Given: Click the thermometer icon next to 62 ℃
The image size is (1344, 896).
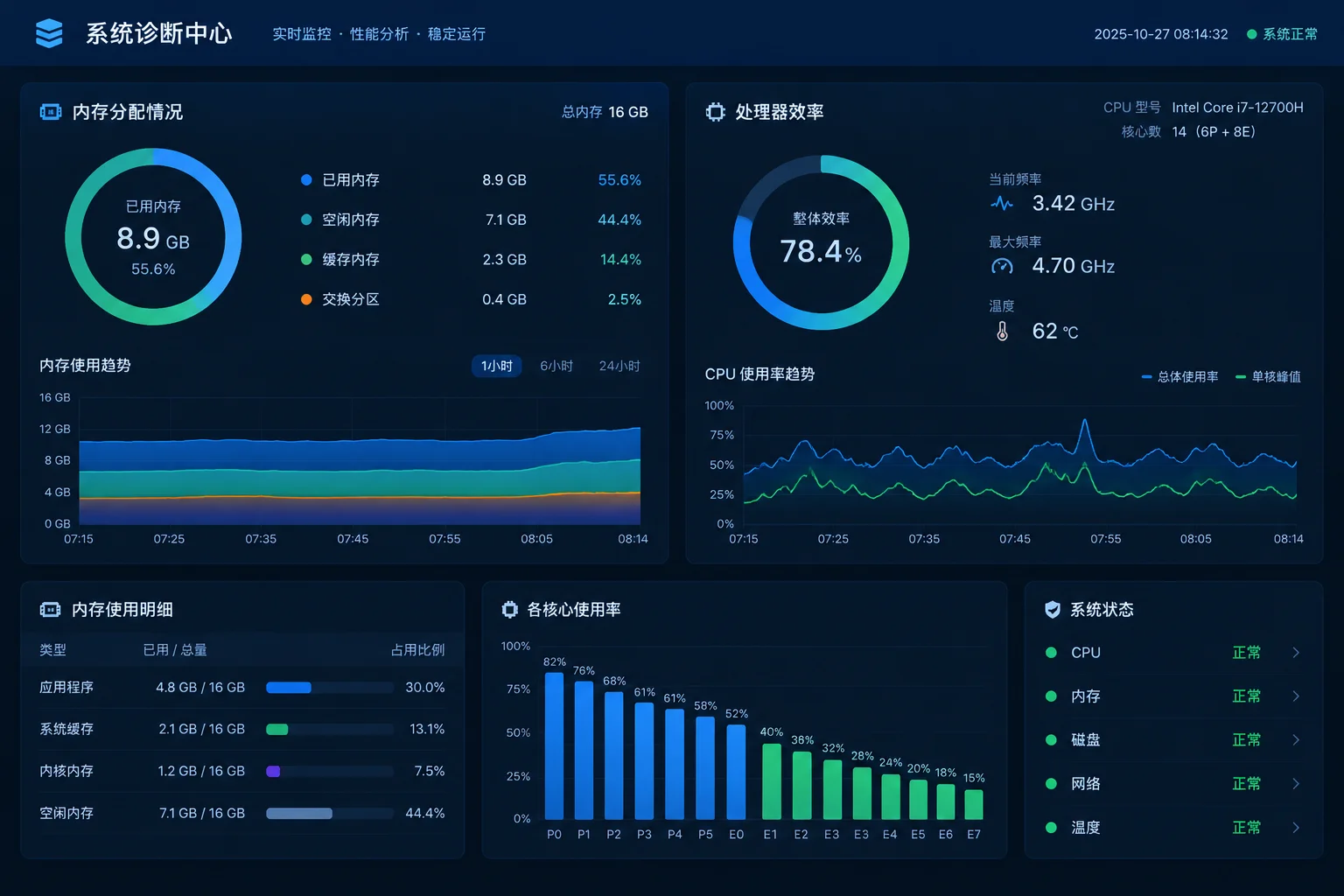Looking at the screenshot, I should tap(1003, 331).
